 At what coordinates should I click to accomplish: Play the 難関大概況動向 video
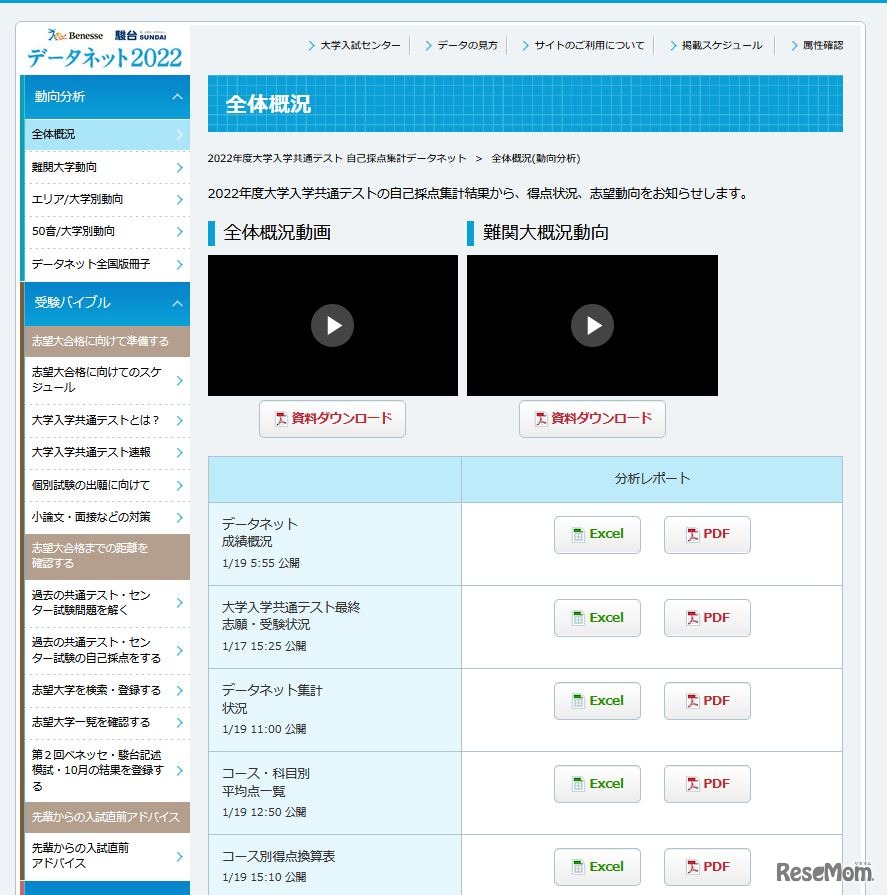[x=592, y=326]
